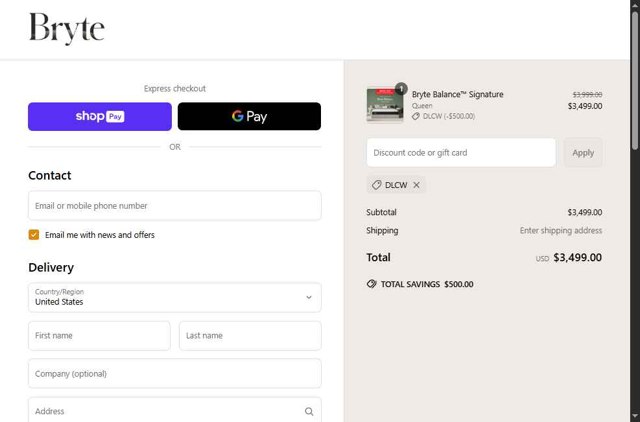Click the Express checkout label
This screenshot has width=640, height=422.
click(x=175, y=89)
